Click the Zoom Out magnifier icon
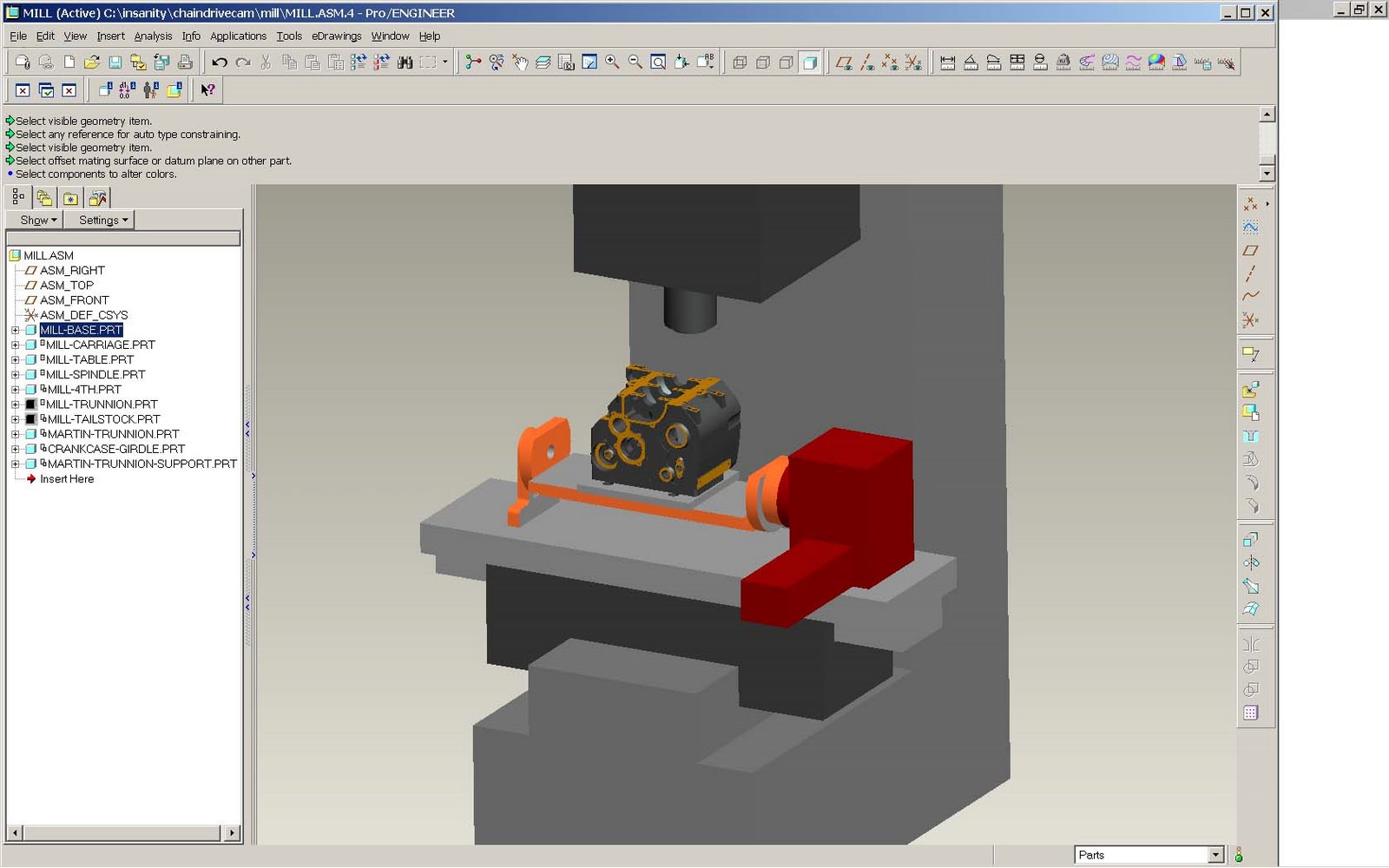The image size is (1389, 868). [635, 62]
